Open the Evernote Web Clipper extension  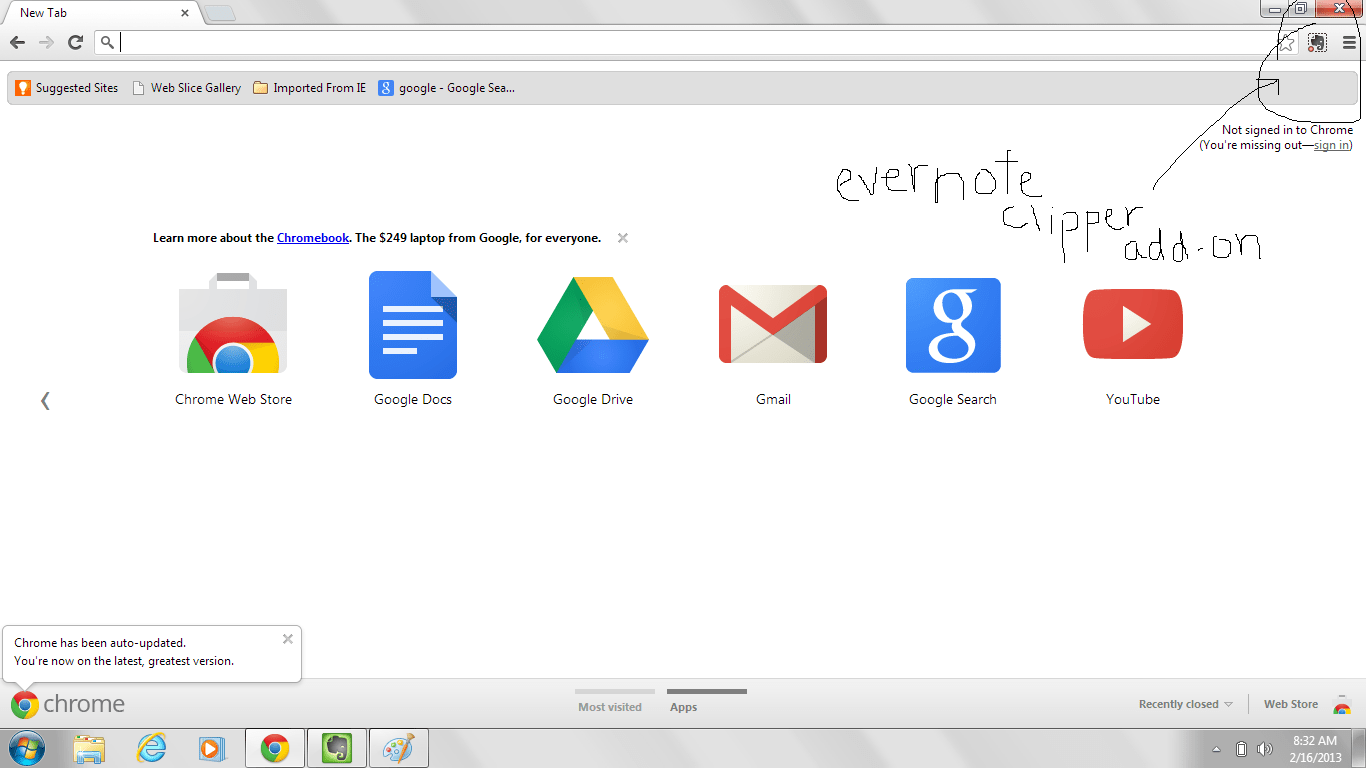1318,43
